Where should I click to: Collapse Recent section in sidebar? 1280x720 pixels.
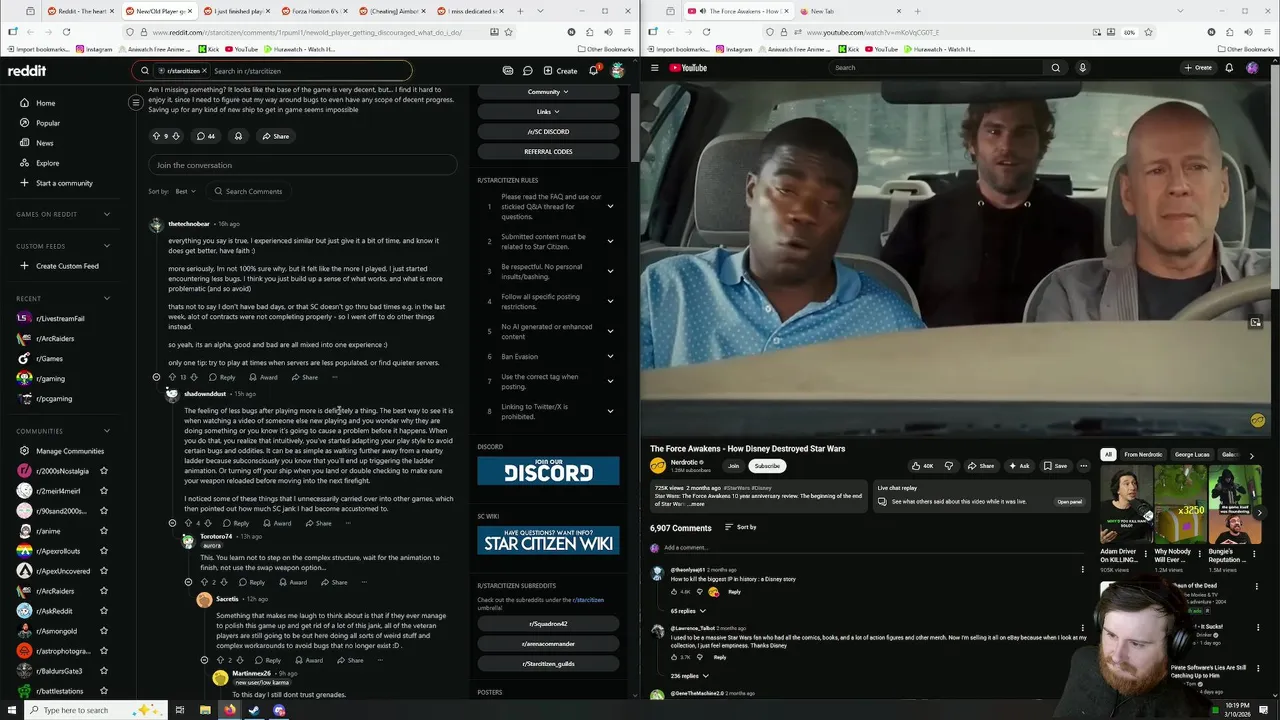107,298
